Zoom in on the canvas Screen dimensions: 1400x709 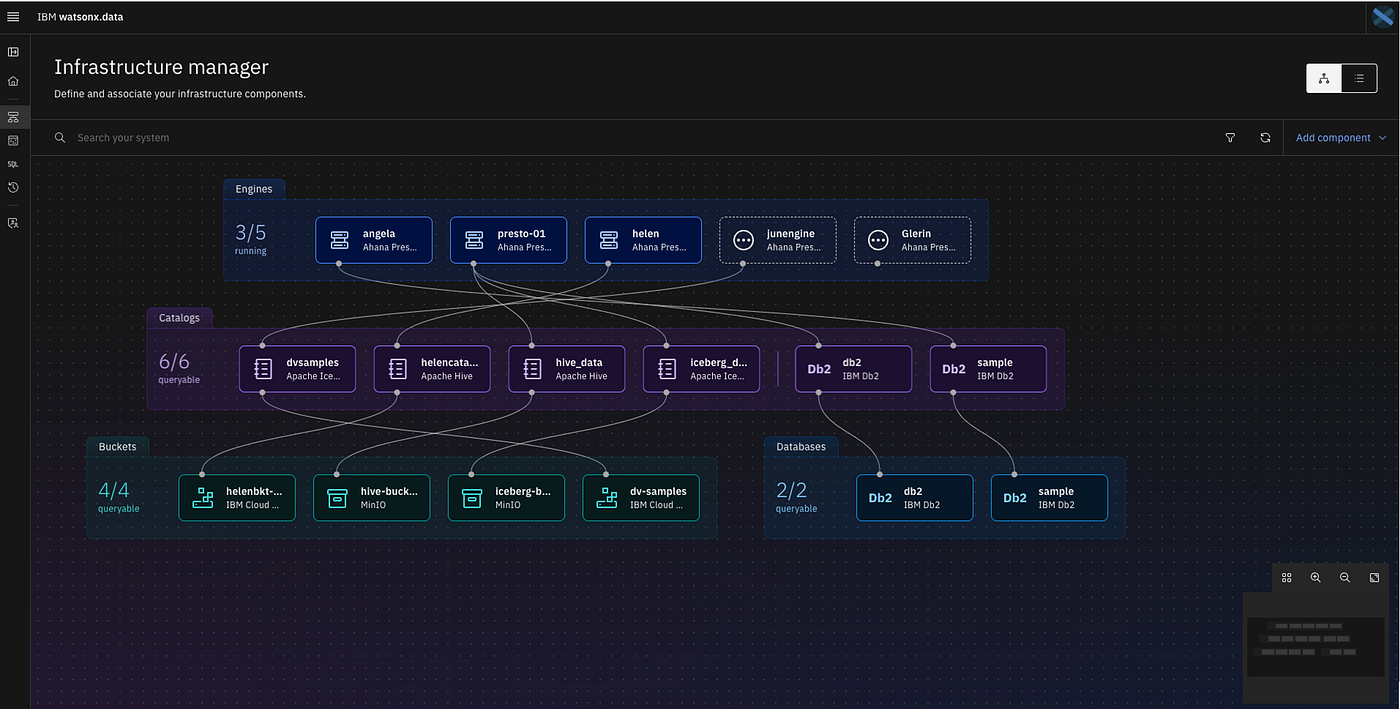tap(1316, 578)
